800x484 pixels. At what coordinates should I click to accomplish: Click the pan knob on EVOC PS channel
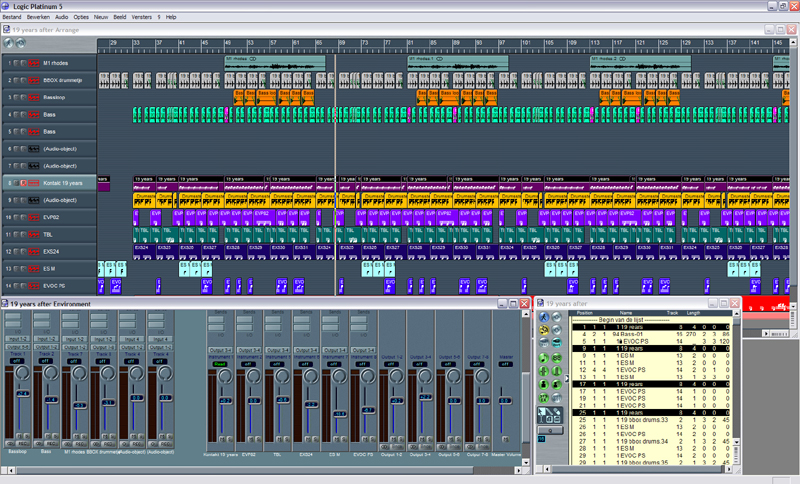point(367,376)
